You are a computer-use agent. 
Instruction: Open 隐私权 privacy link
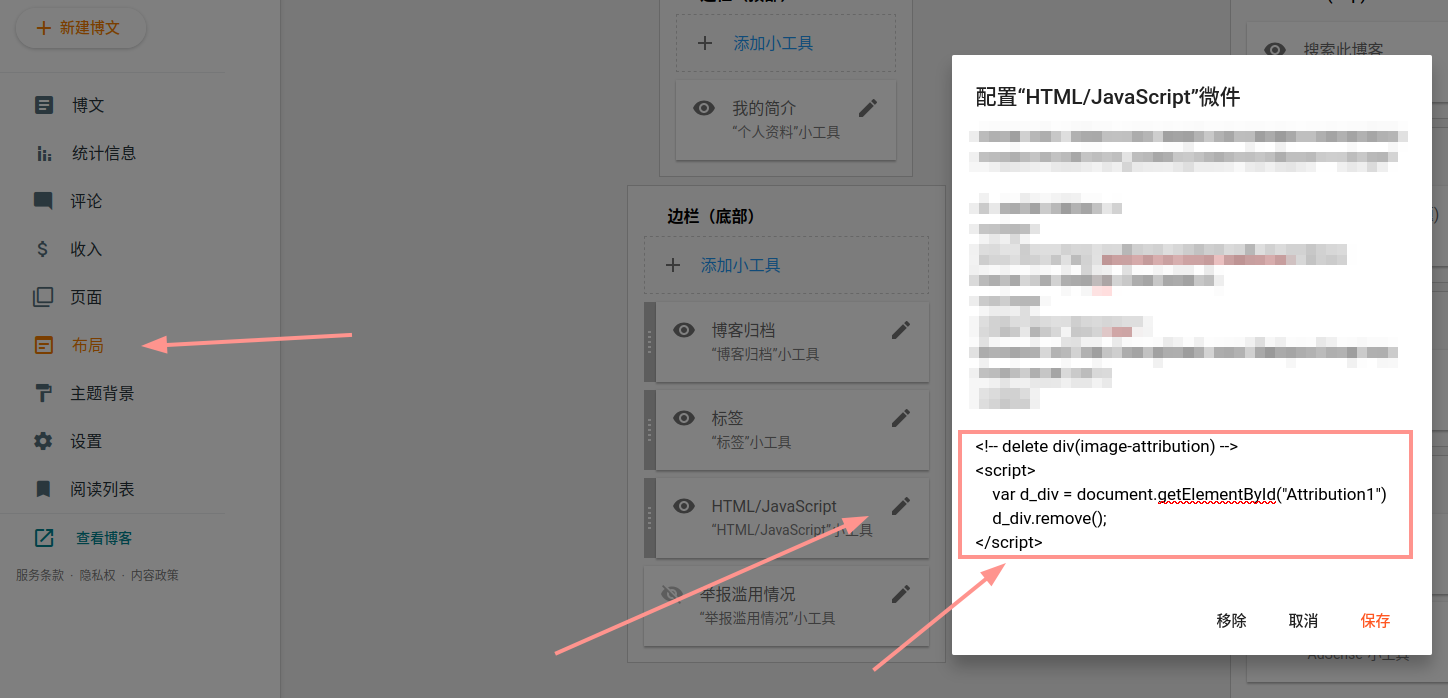[98, 575]
